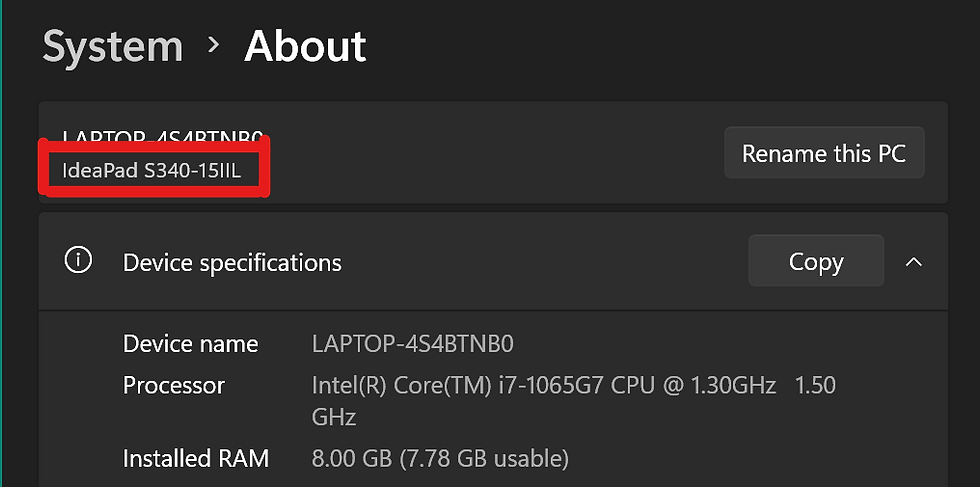
Task: Click the info icon beside Device specifications
Action: [78, 260]
